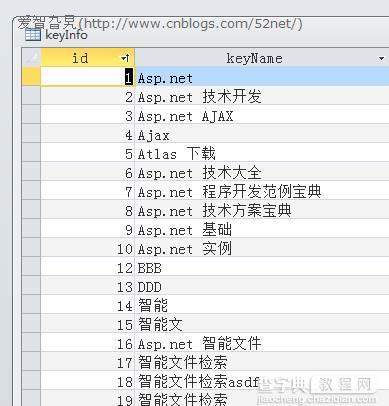
Task: Click the id column header
Action: pos(88,58)
